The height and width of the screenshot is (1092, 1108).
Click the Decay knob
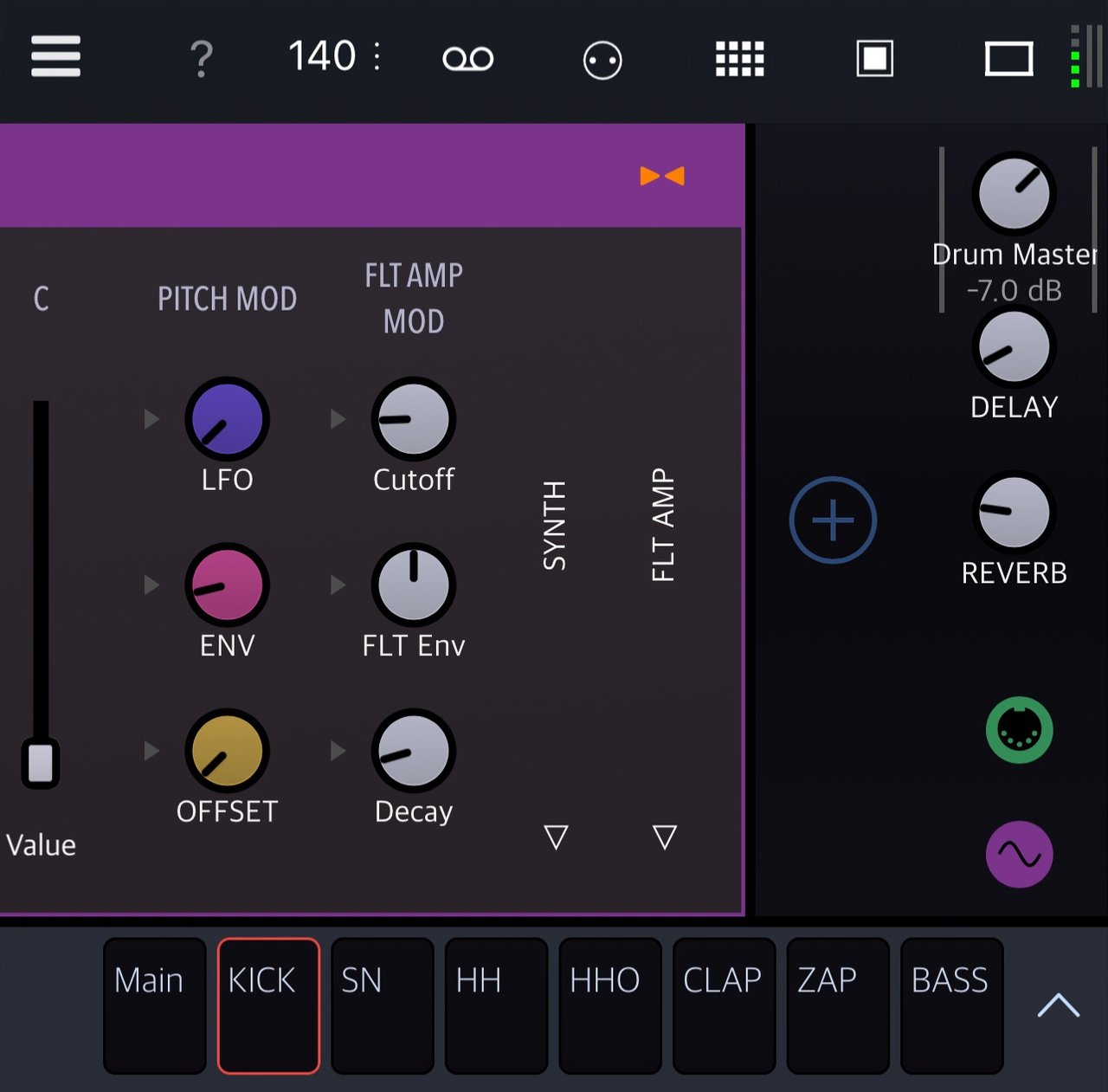pyautogui.click(x=414, y=751)
